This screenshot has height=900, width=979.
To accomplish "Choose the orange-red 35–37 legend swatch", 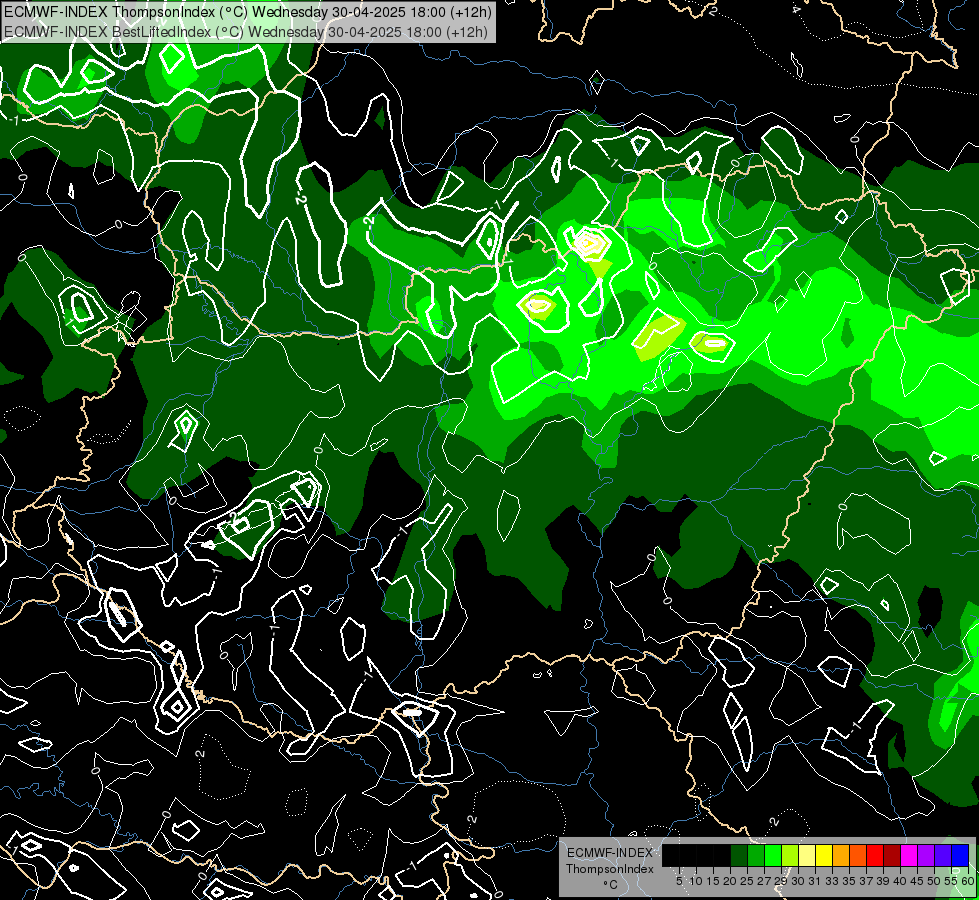I will point(858,855).
